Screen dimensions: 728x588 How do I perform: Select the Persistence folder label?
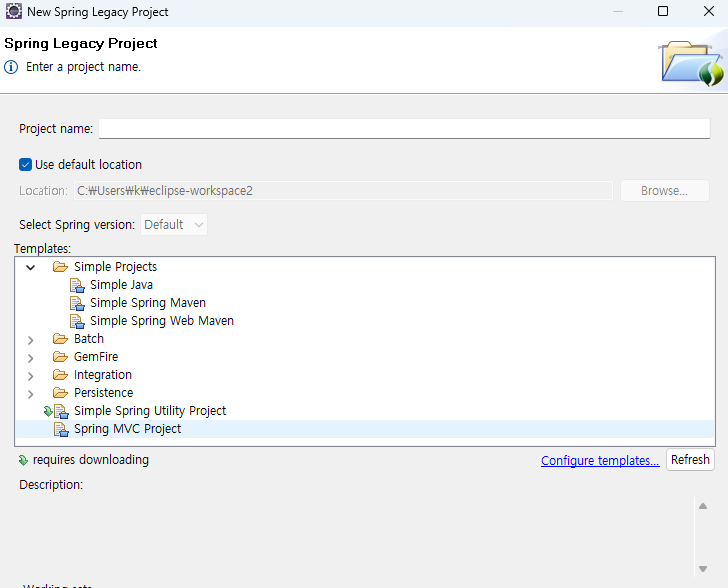coord(104,393)
